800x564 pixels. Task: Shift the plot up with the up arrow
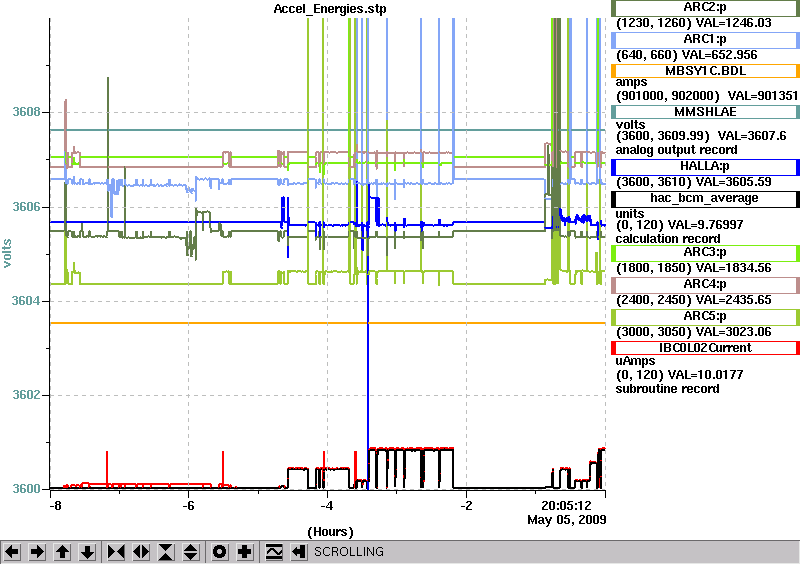coord(62,552)
